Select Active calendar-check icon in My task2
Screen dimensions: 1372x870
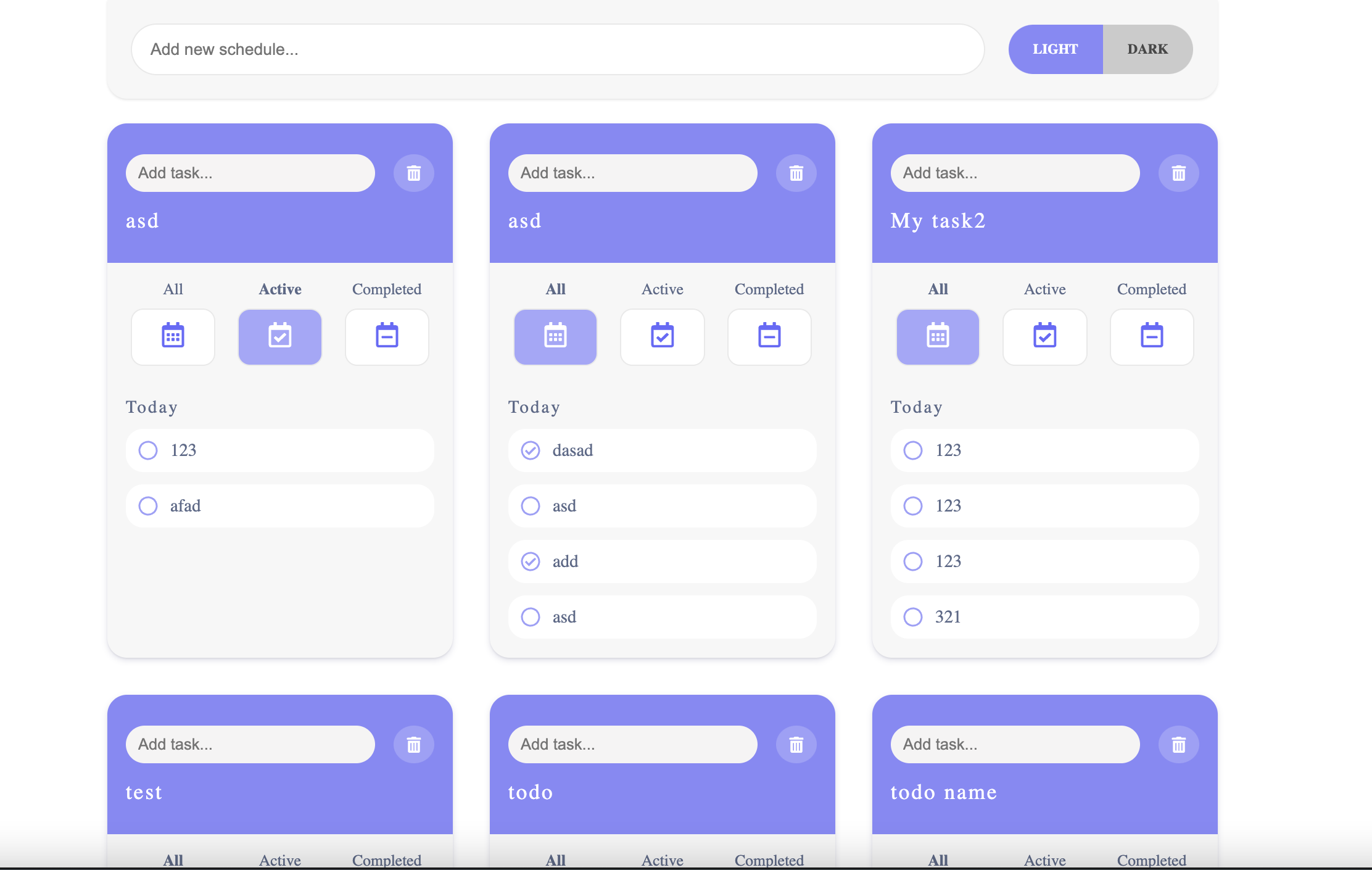click(x=1044, y=337)
